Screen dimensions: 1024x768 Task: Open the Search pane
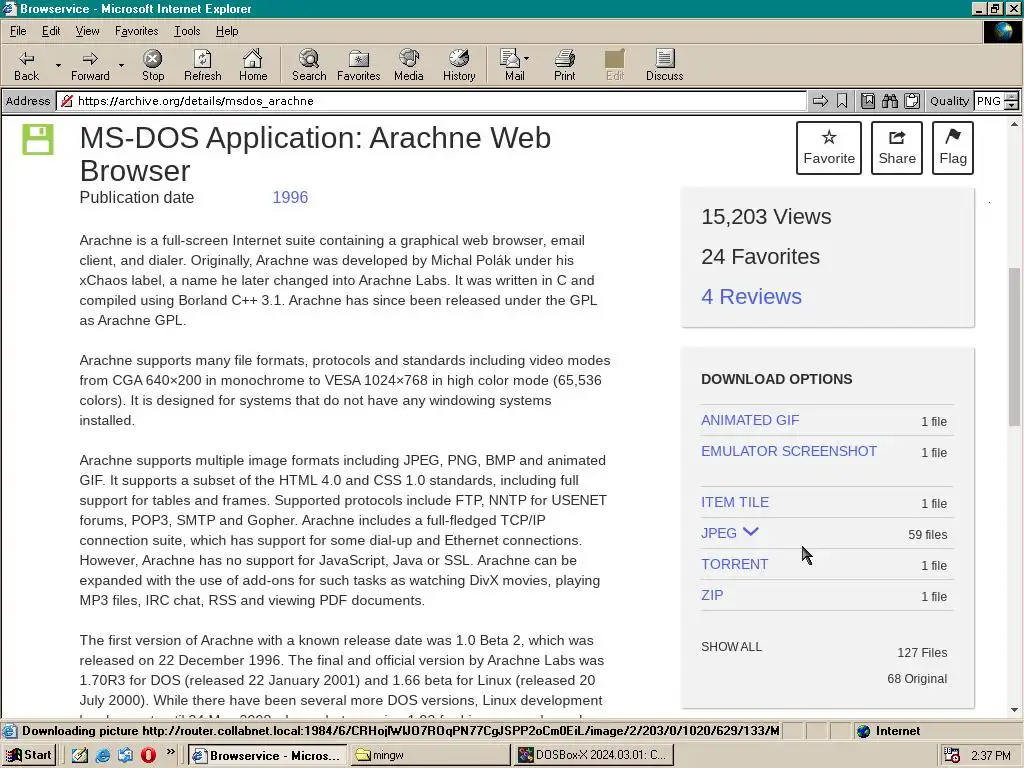click(309, 65)
